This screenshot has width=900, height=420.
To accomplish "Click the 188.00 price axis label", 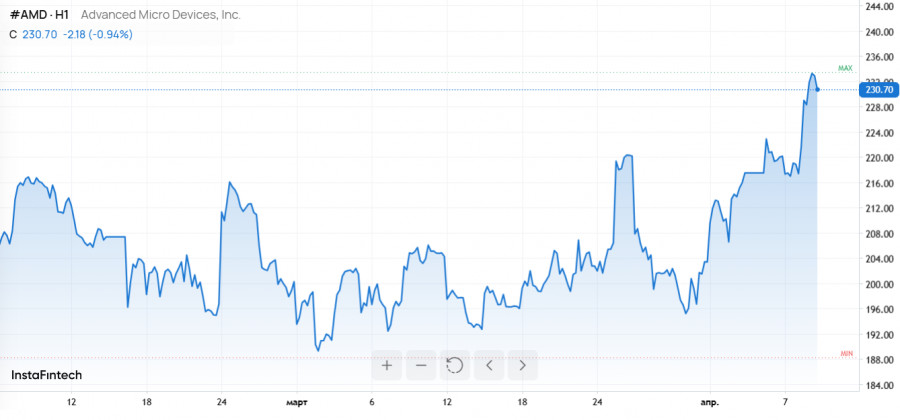I will click(879, 360).
